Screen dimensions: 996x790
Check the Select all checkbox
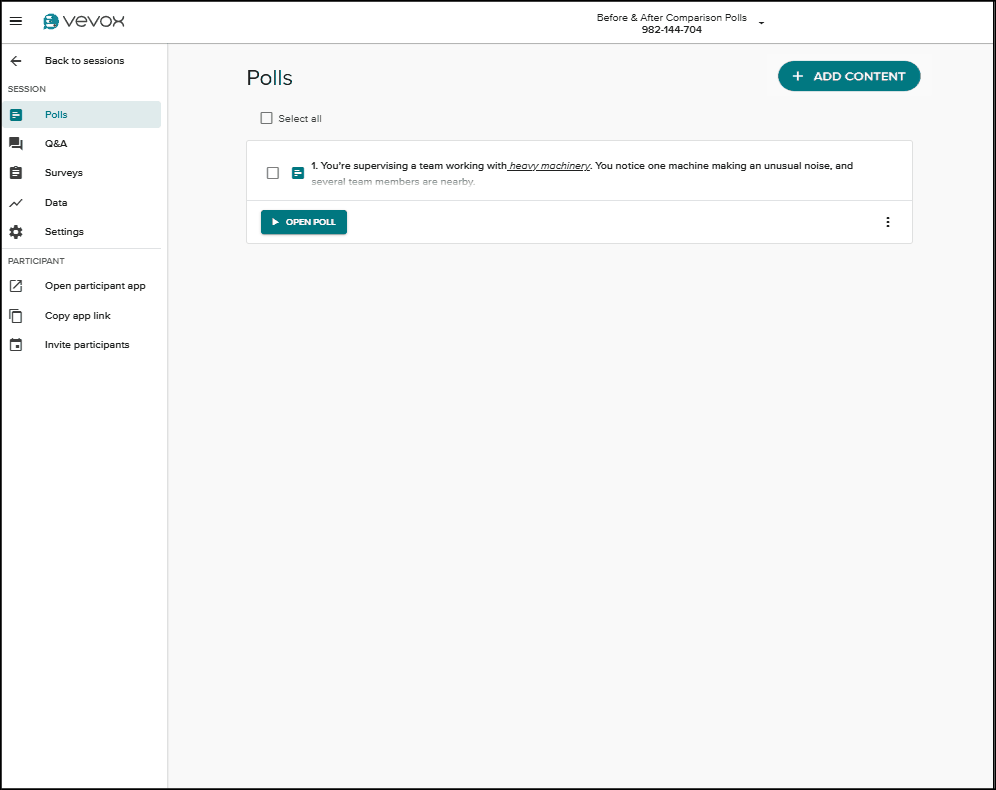266,118
